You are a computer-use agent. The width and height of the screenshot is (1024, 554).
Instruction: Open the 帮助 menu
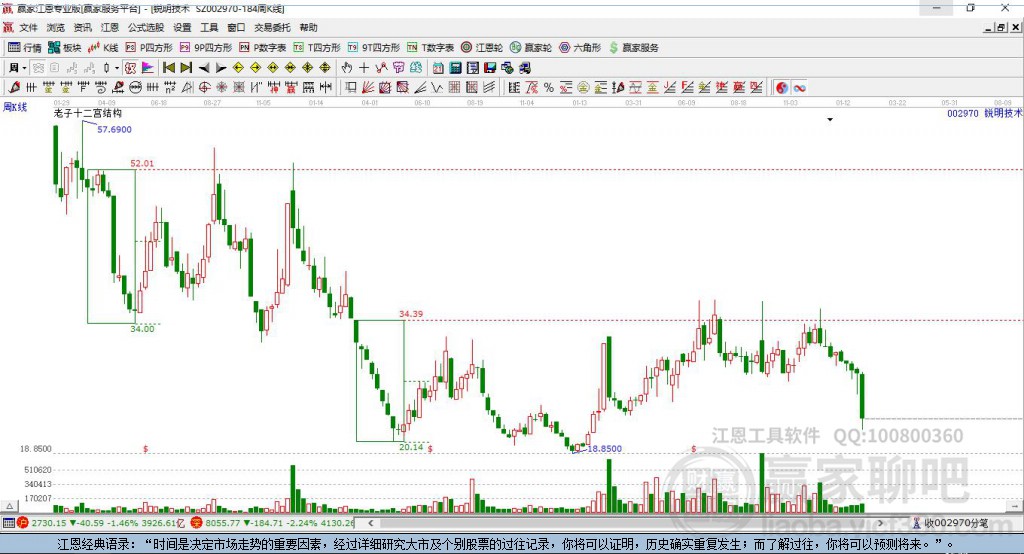pyautogui.click(x=308, y=27)
